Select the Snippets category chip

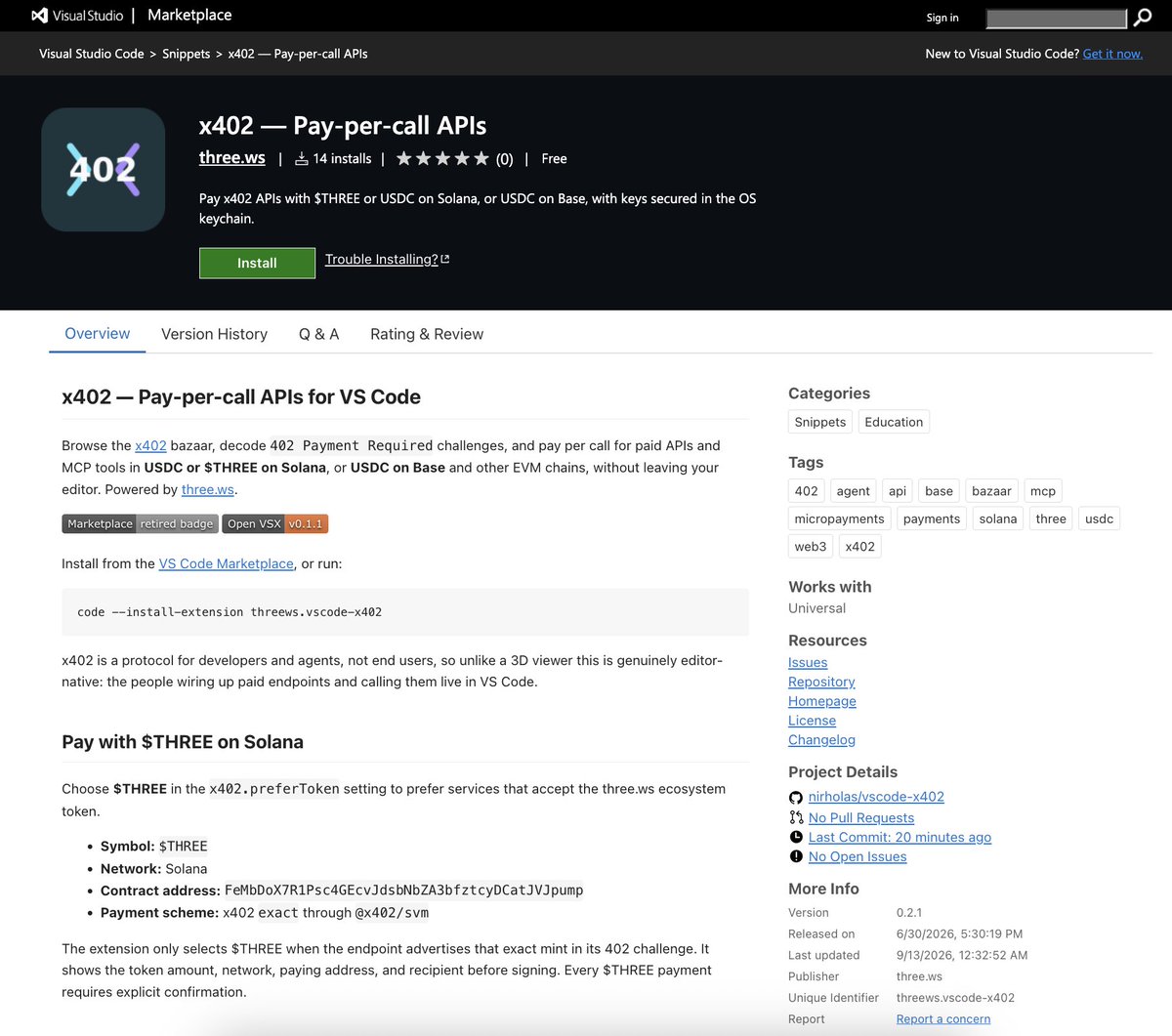pos(820,422)
